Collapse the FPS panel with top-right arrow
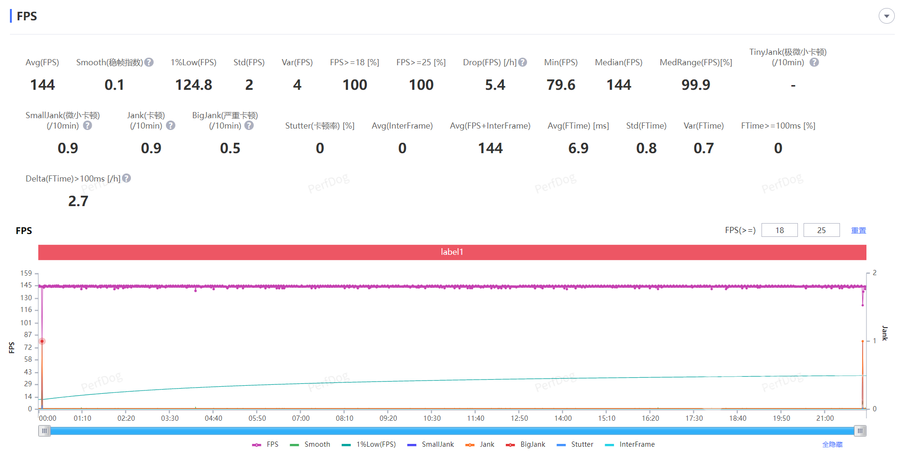Viewport: 900px width, 451px height. click(886, 16)
